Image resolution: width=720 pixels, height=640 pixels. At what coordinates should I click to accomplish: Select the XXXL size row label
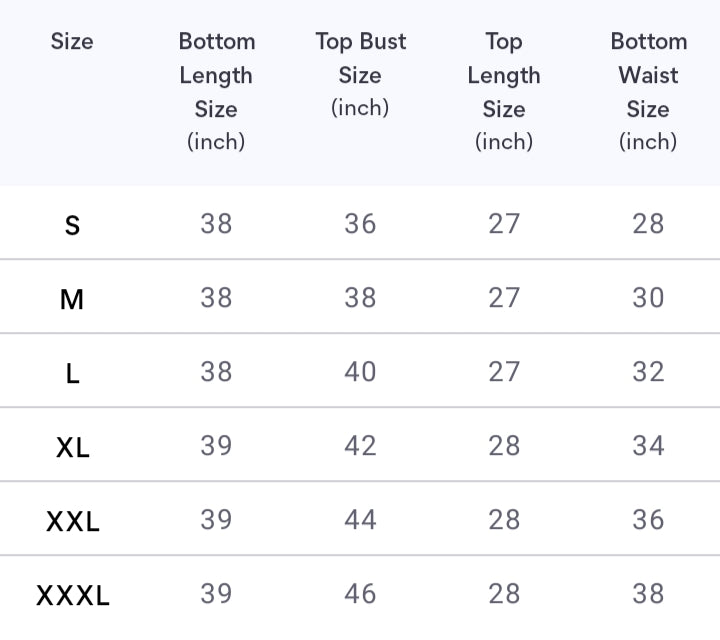click(x=72, y=596)
